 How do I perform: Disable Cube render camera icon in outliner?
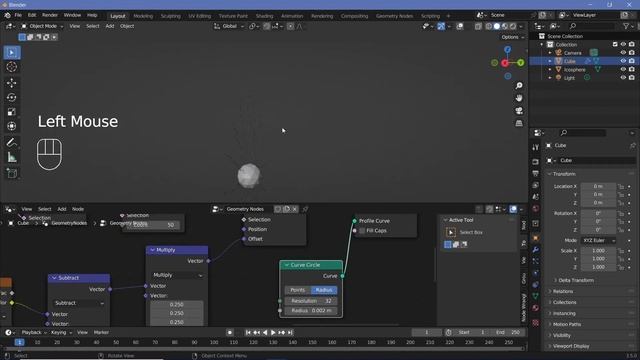coord(632,61)
